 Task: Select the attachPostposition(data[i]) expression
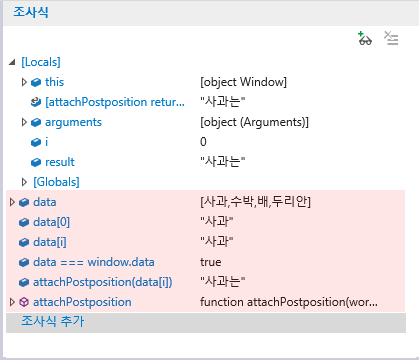coord(103,282)
